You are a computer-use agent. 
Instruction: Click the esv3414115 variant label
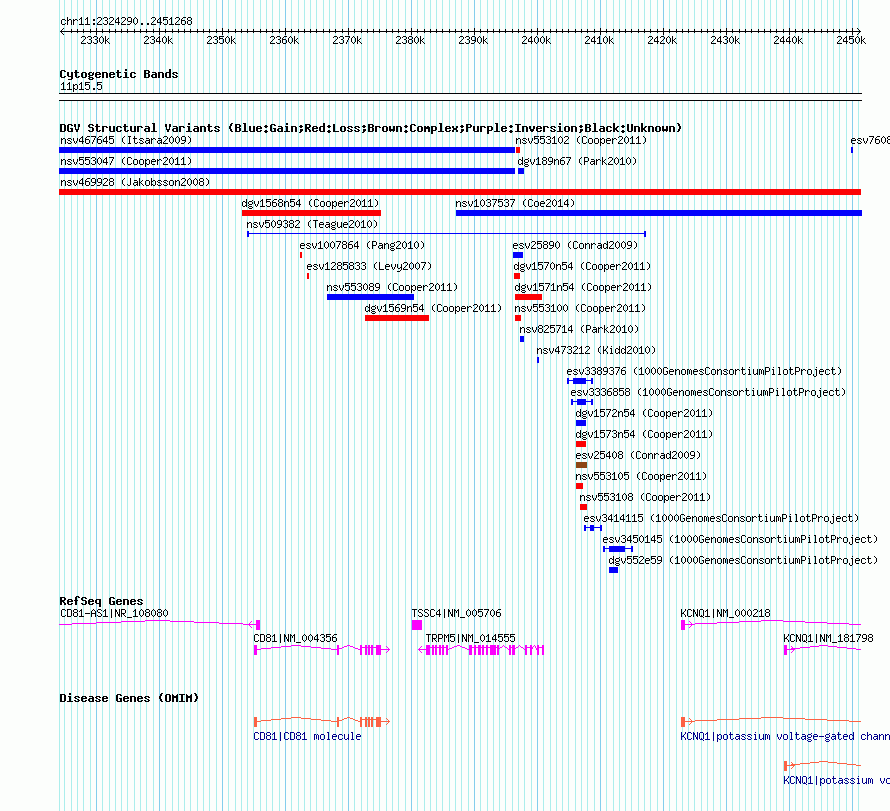[721, 518]
